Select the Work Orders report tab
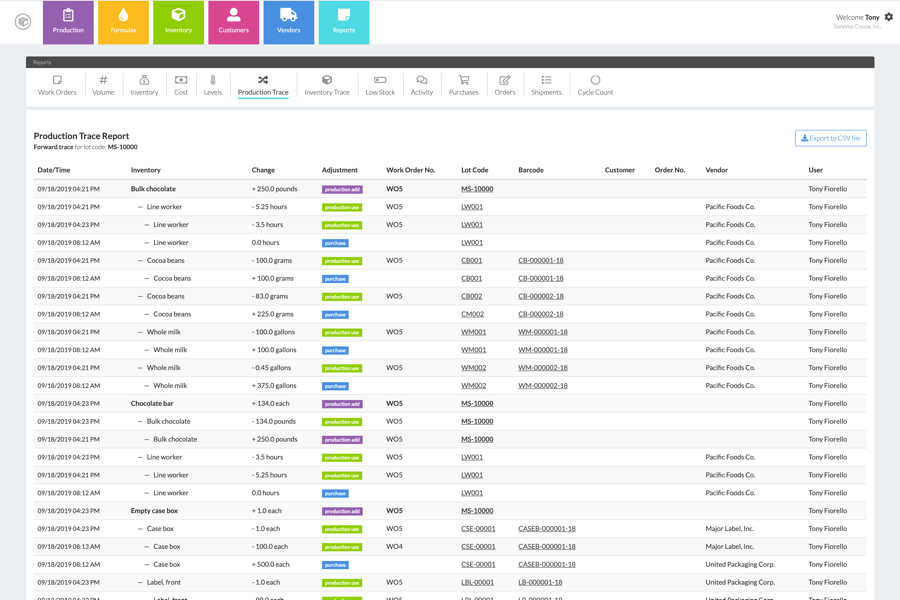The width and height of the screenshot is (900, 600). coord(57,85)
